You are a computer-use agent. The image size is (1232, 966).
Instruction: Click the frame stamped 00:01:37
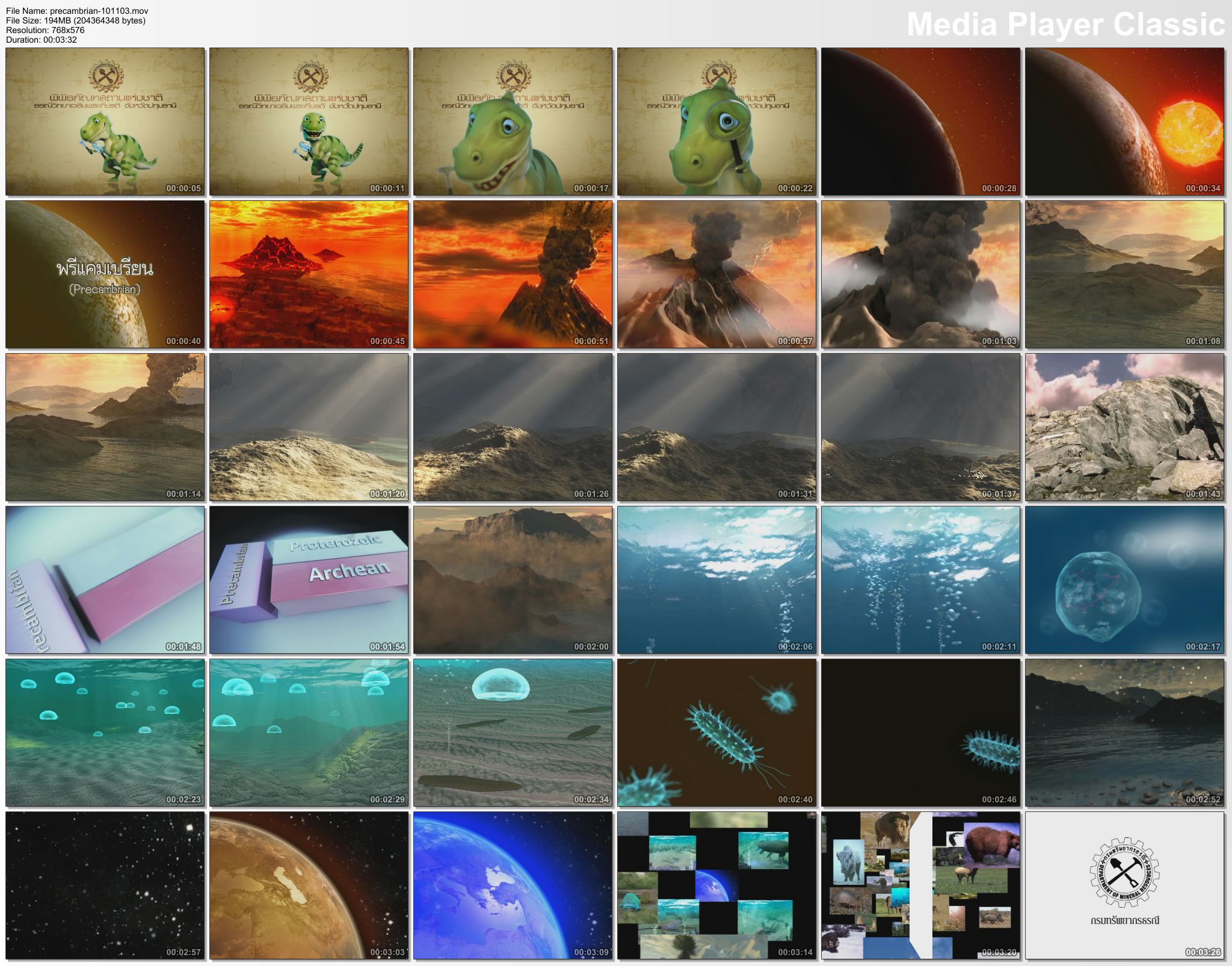click(921, 427)
